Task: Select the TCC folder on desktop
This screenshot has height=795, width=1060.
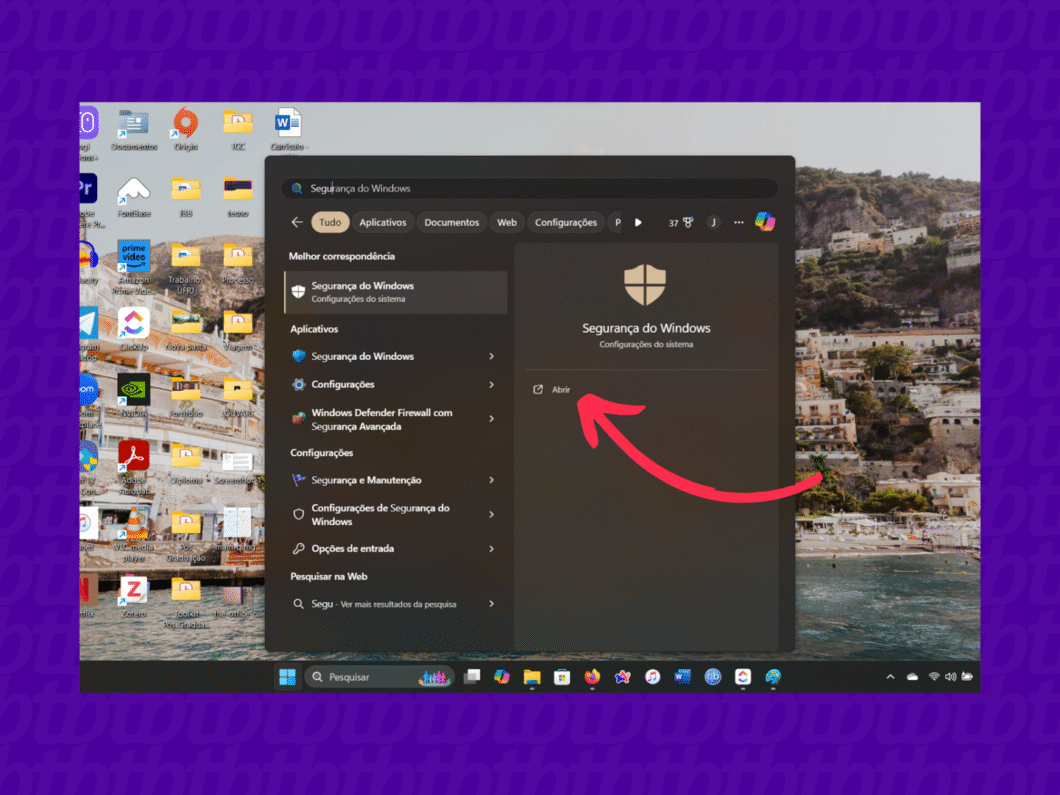Action: (238, 128)
